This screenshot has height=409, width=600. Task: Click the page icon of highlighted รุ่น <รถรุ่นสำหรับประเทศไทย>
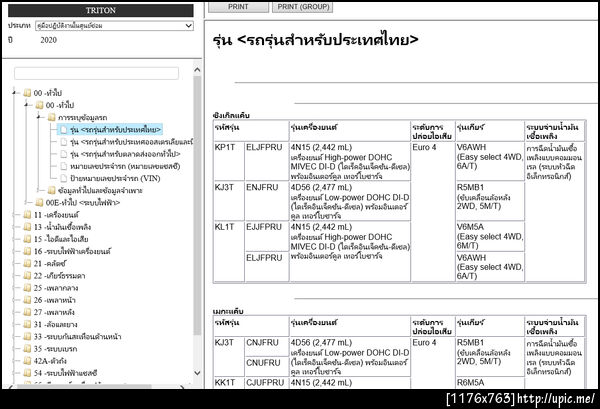point(64,130)
